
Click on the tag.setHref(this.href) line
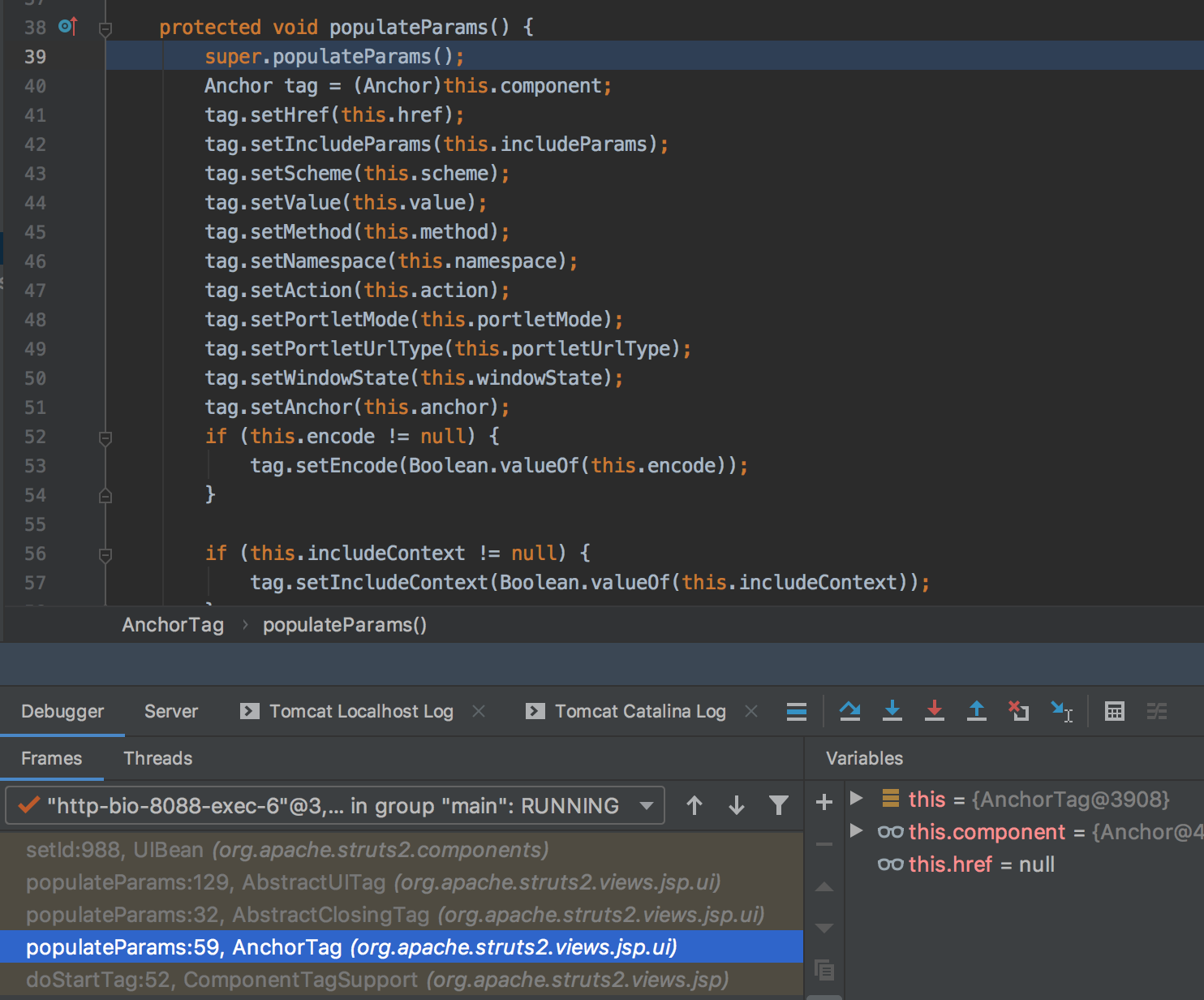coord(334,115)
